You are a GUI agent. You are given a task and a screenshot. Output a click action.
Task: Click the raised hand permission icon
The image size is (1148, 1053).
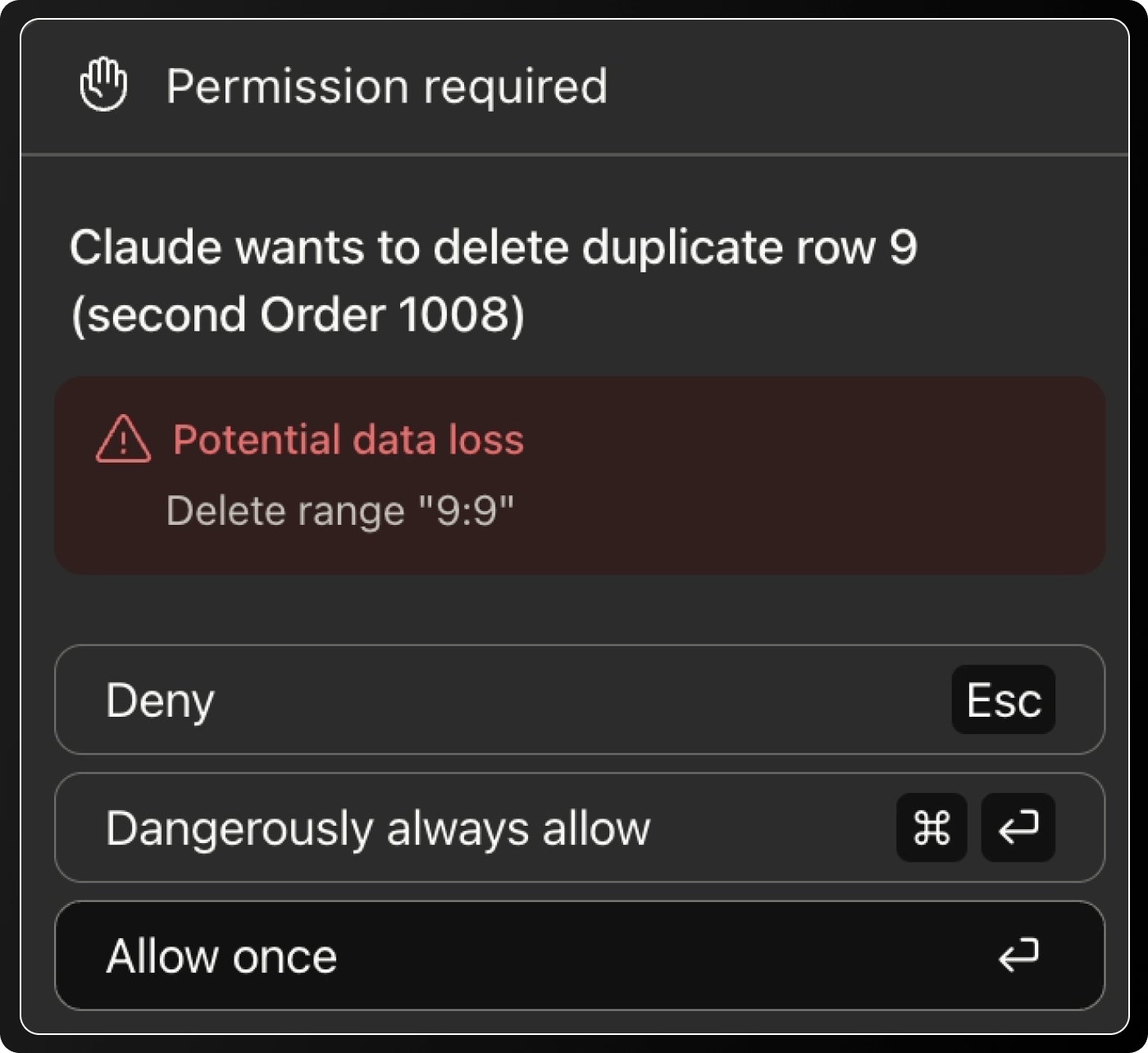[x=103, y=84]
